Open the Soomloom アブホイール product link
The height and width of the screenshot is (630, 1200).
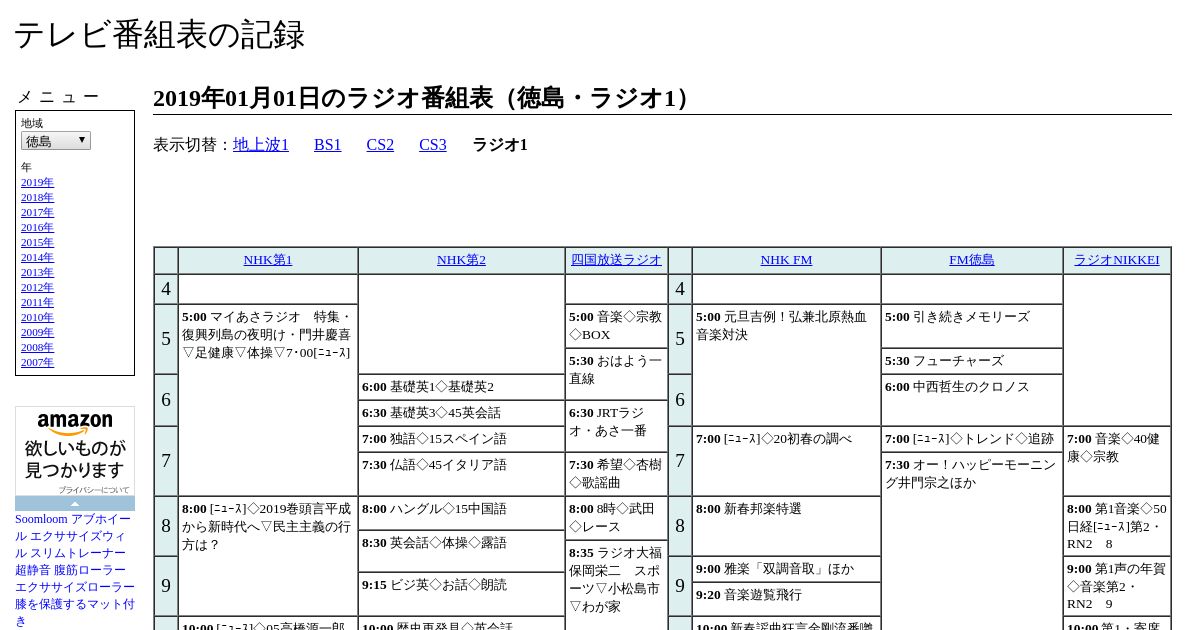(75, 570)
